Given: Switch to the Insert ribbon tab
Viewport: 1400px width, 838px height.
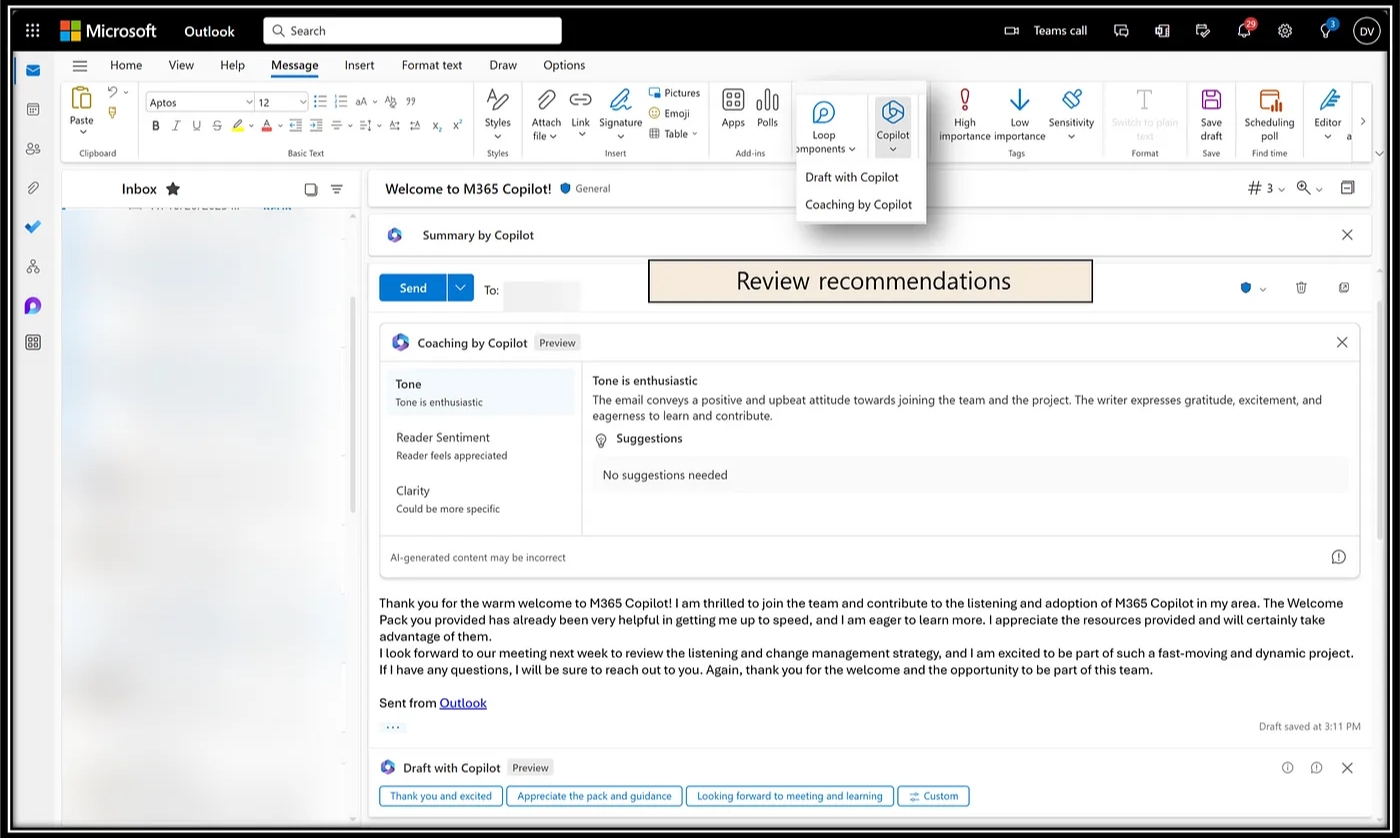Looking at the screenshot, I should 359,65.
